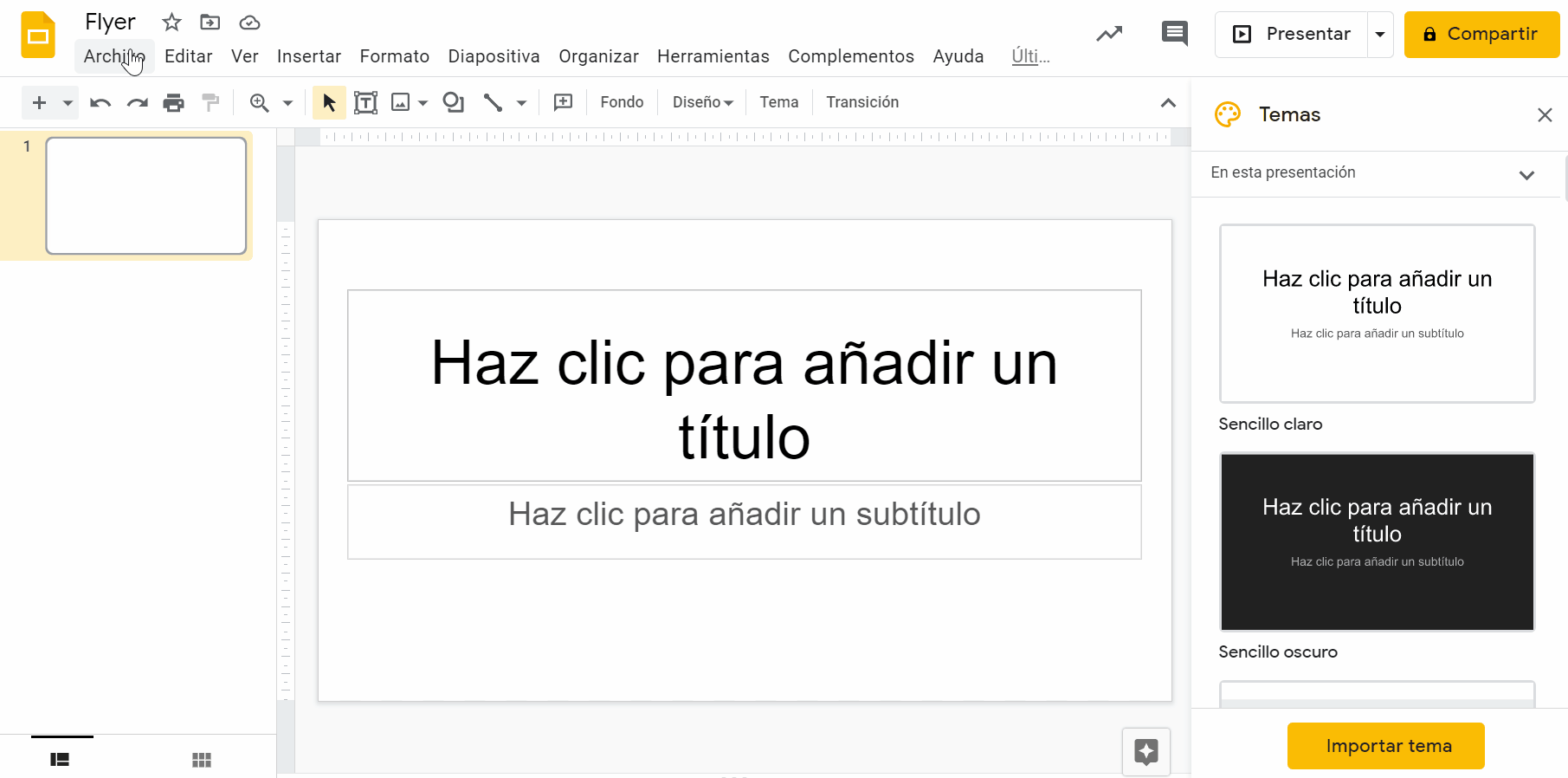Click the slide subtitle placeholder
This screenshot has width=1568, height=778.
coord(745,522)
